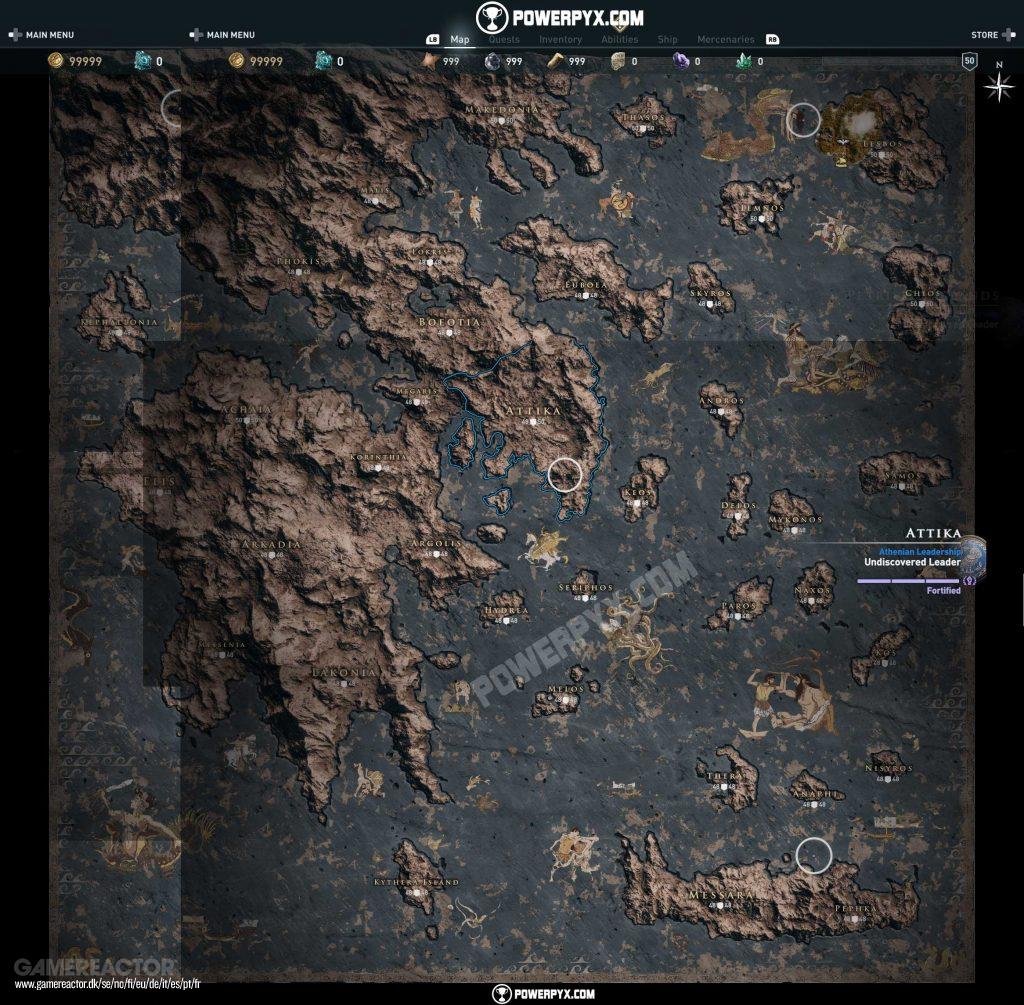Select the Messara region label
This screenshot has height=1005, width=1024.
[x=720, y=895]
